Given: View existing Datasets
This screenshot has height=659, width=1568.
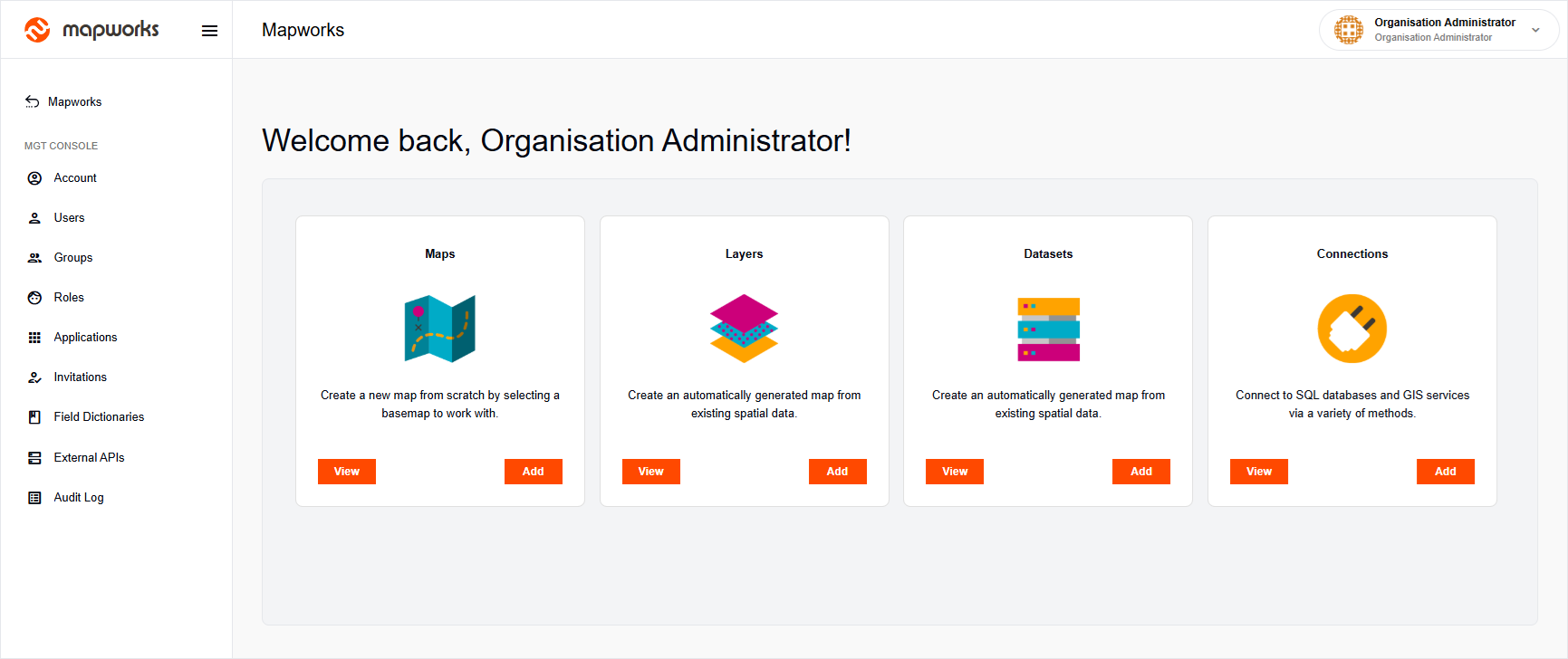Looking at the screenshot, I should (x=955, y=472).
